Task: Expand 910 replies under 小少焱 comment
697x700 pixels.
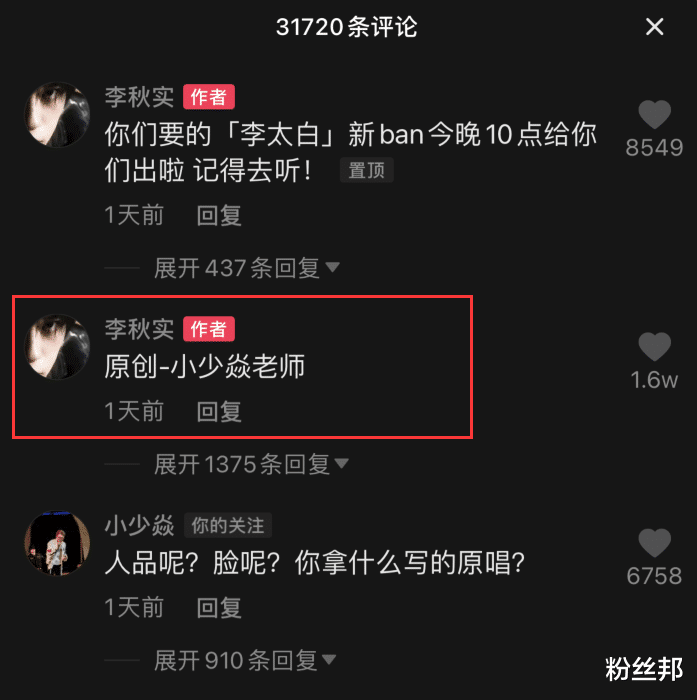Action: (x=245, y=660)
